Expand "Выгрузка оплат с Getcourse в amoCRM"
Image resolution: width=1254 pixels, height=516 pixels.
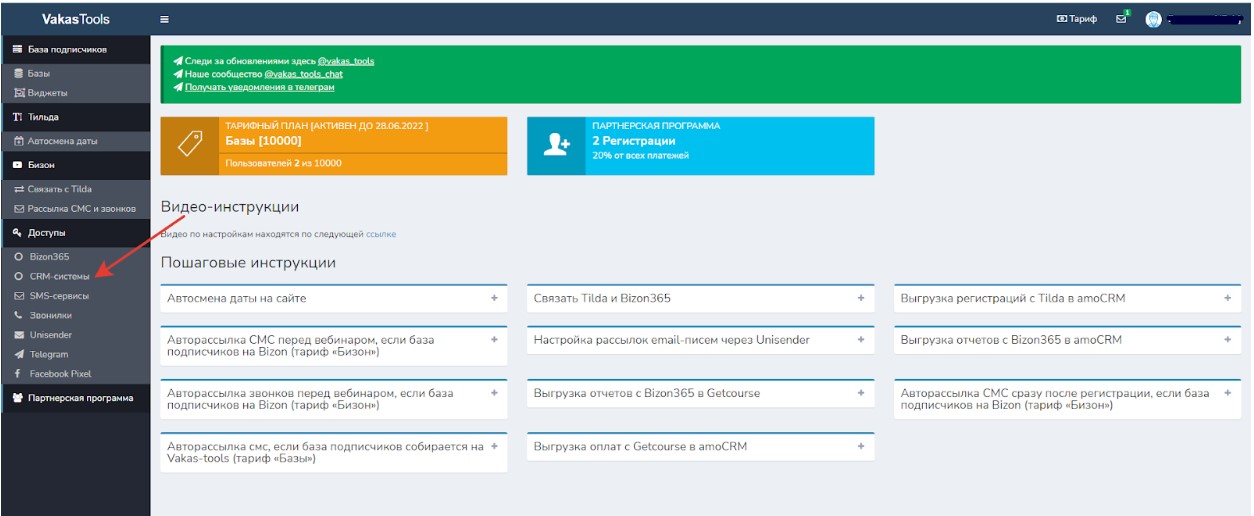861,446
